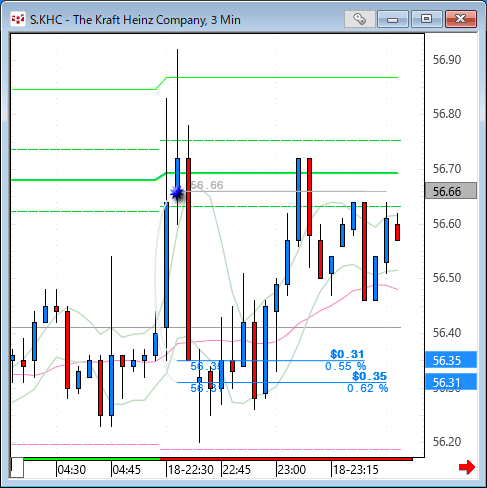Minimize the KHC chart window
Image resolution: width=487 pixels, height=488 pixels.
coord(393,19)
